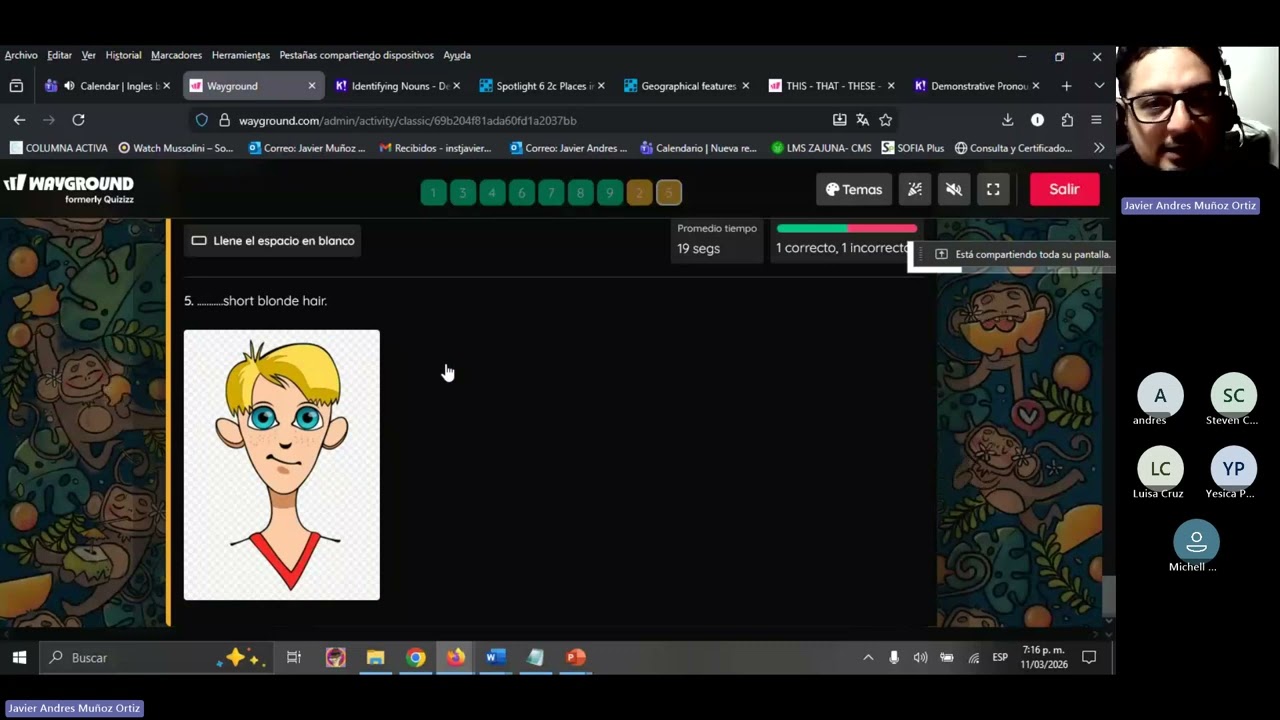Image resolution: width=1280 pixels, height=720 pixels.
Task: Close the Wayground tab
Action: [312, 86]
